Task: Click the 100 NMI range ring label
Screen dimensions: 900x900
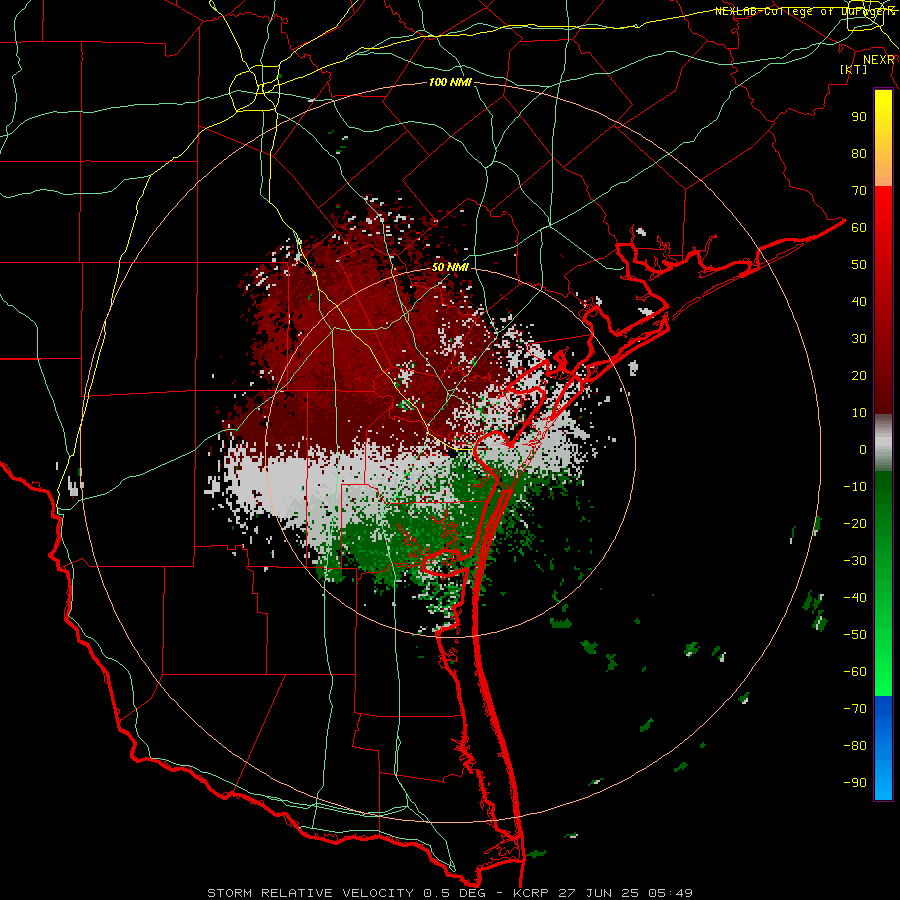Action: 451,83
